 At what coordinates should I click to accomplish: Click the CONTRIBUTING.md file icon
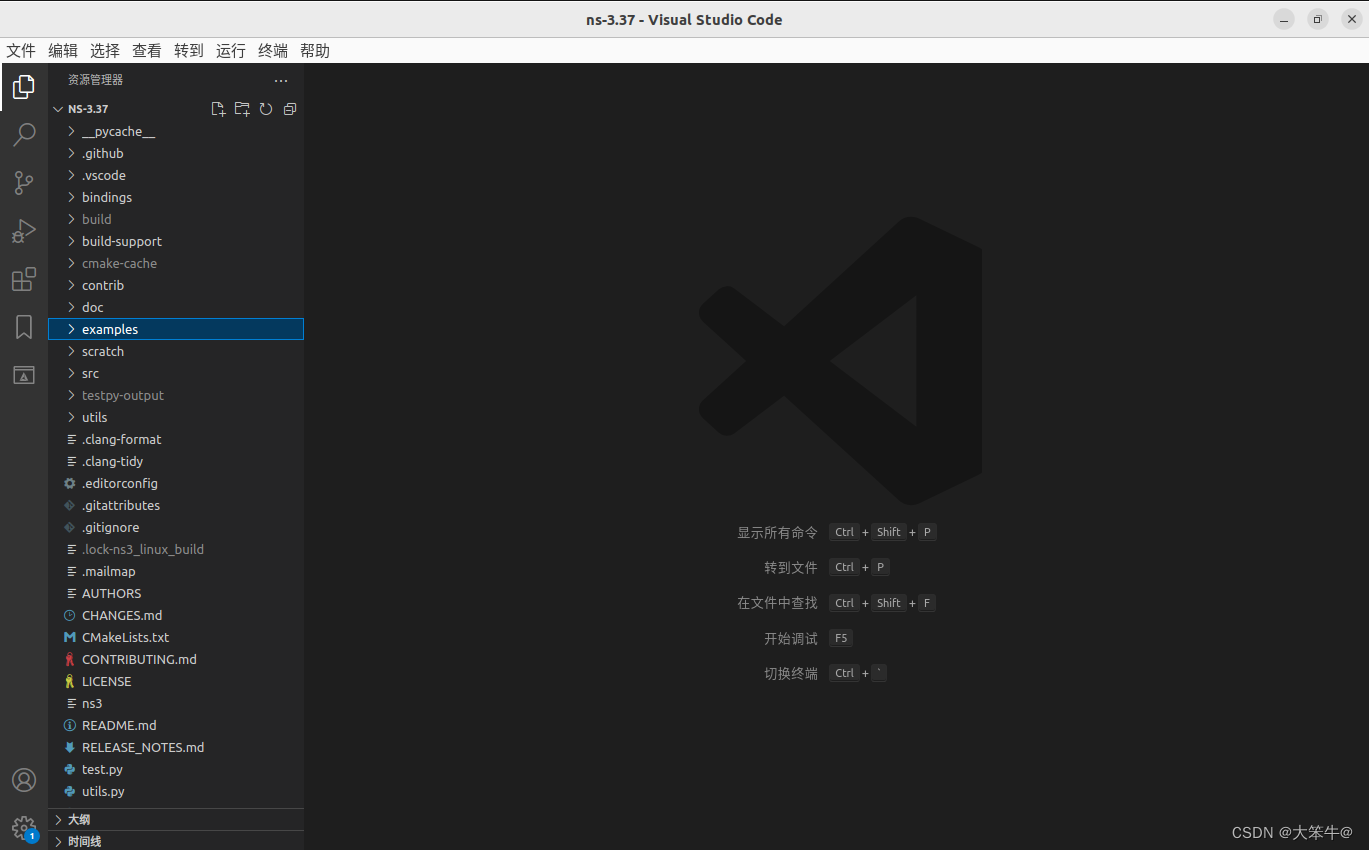click(70, 659)
